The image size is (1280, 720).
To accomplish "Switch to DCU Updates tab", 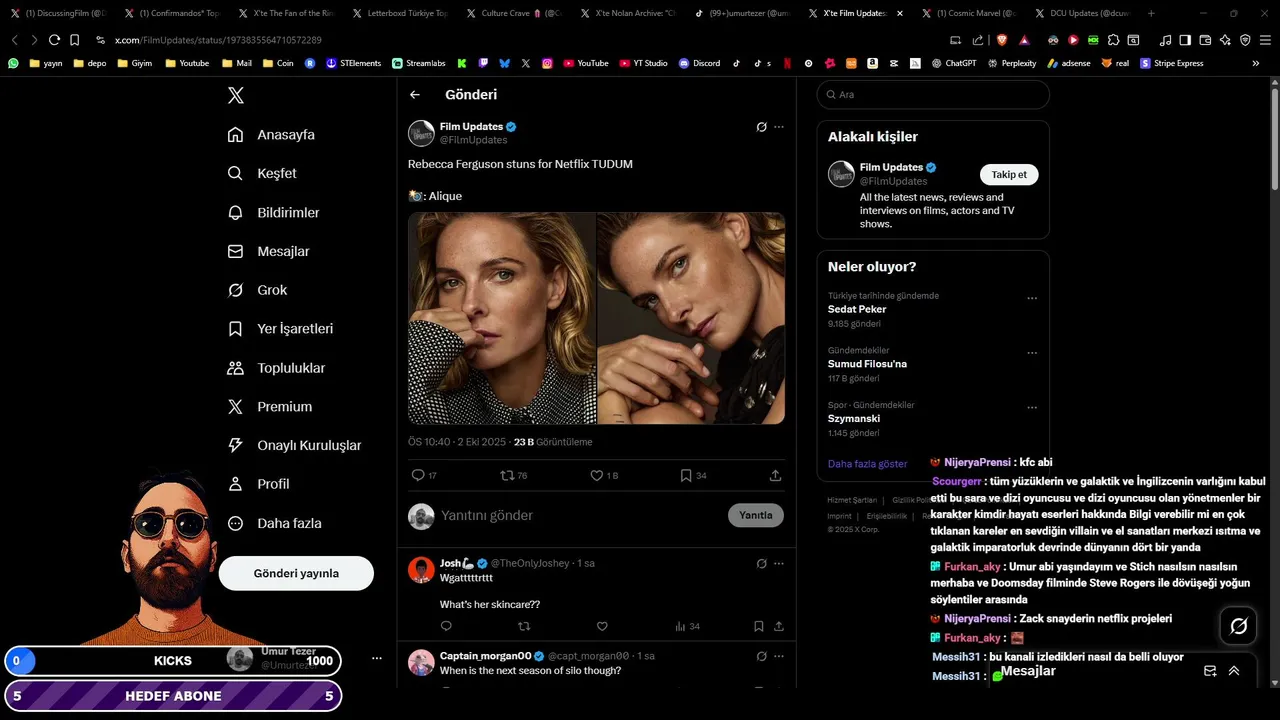I will (x=1081, y=13).
